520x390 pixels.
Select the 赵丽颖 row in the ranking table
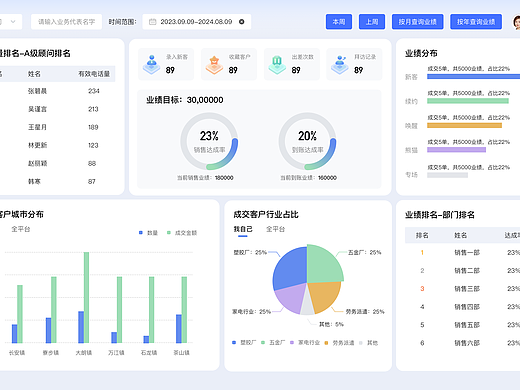pos(58,163)
